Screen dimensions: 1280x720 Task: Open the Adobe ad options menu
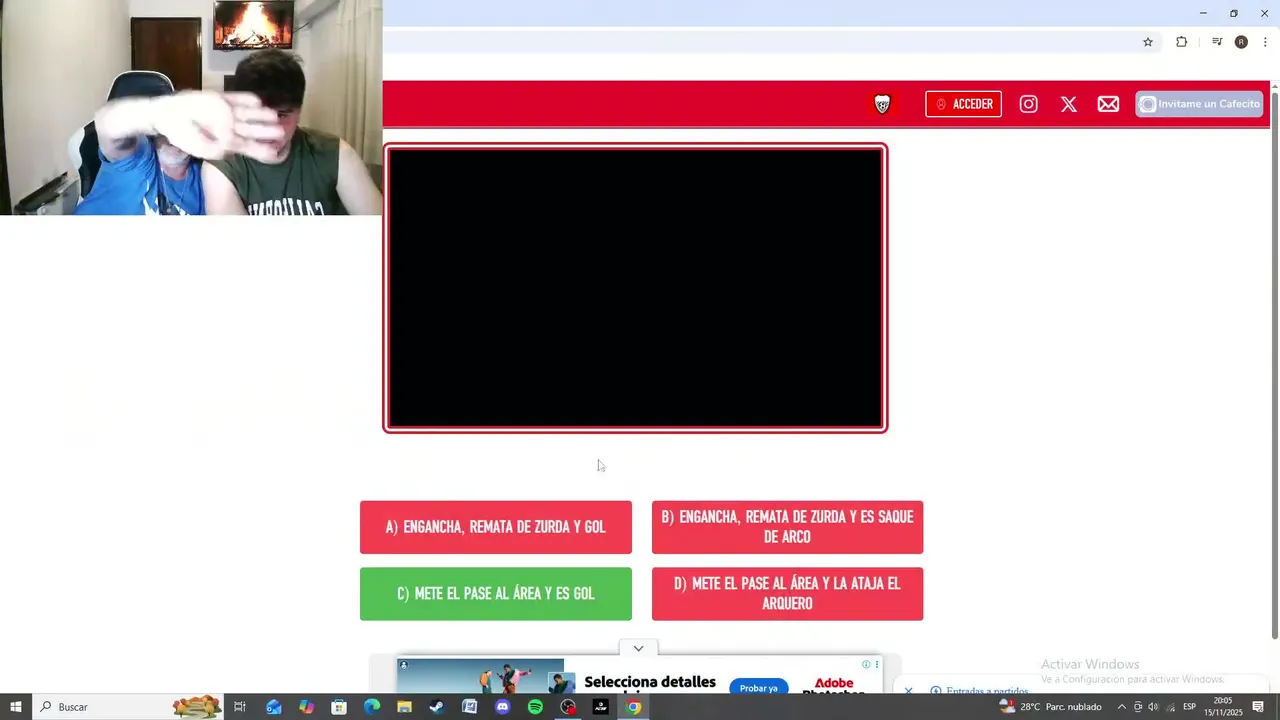pos(877,664)
